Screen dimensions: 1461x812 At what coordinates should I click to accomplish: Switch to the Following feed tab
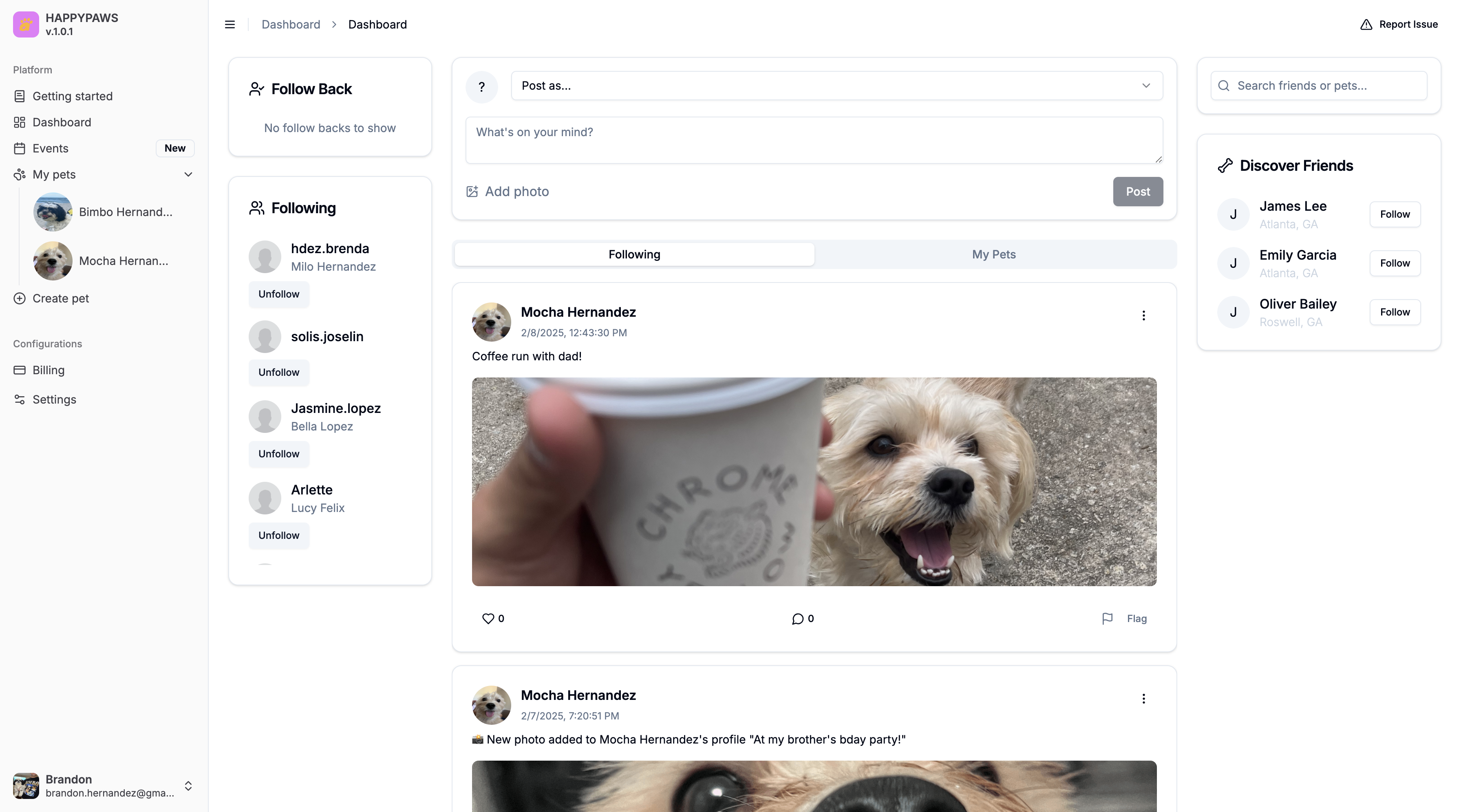point(634,255)
